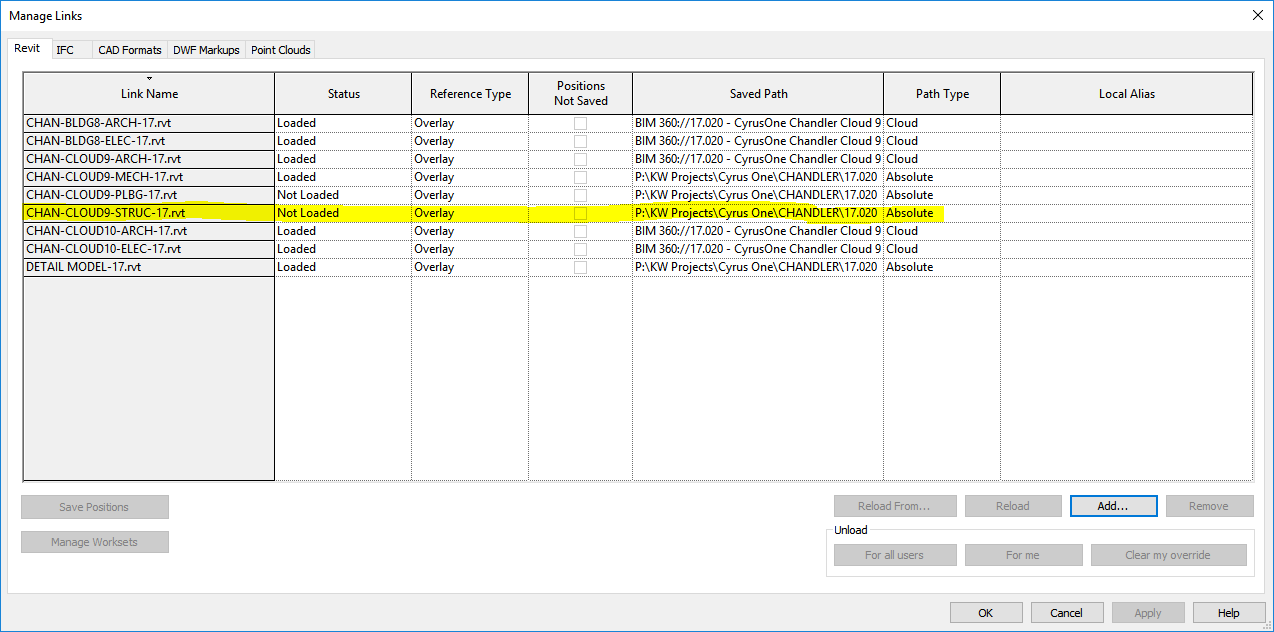Select highlighted link CHAN-CLOUD9-STRUC-17.rvt
This screenshot has width=1274, height=632.
[149, 213]
